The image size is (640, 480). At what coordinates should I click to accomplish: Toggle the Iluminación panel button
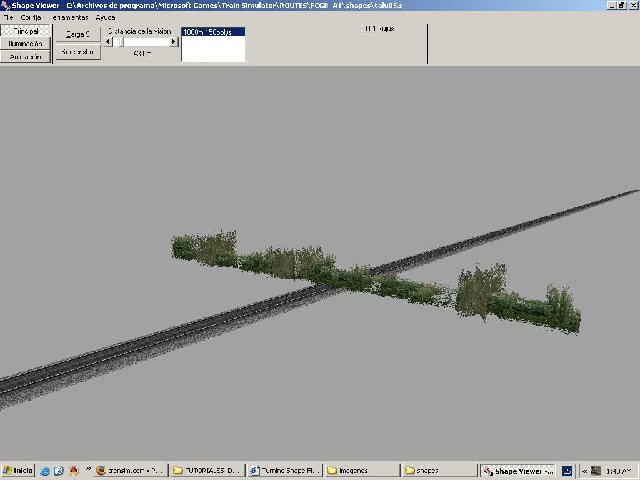point(26,44)
